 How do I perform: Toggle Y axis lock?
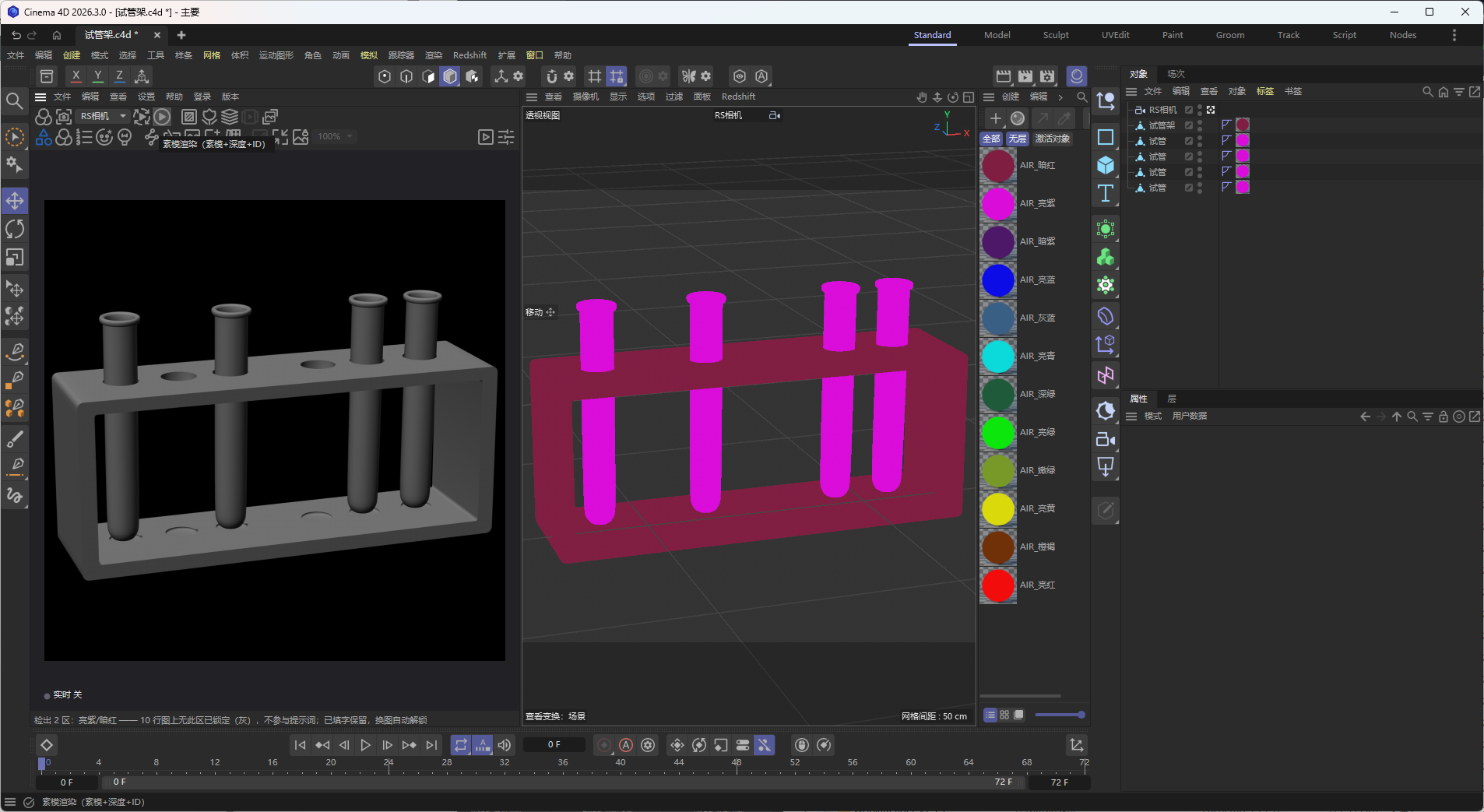pyautogui.click(x=97, y=76)
